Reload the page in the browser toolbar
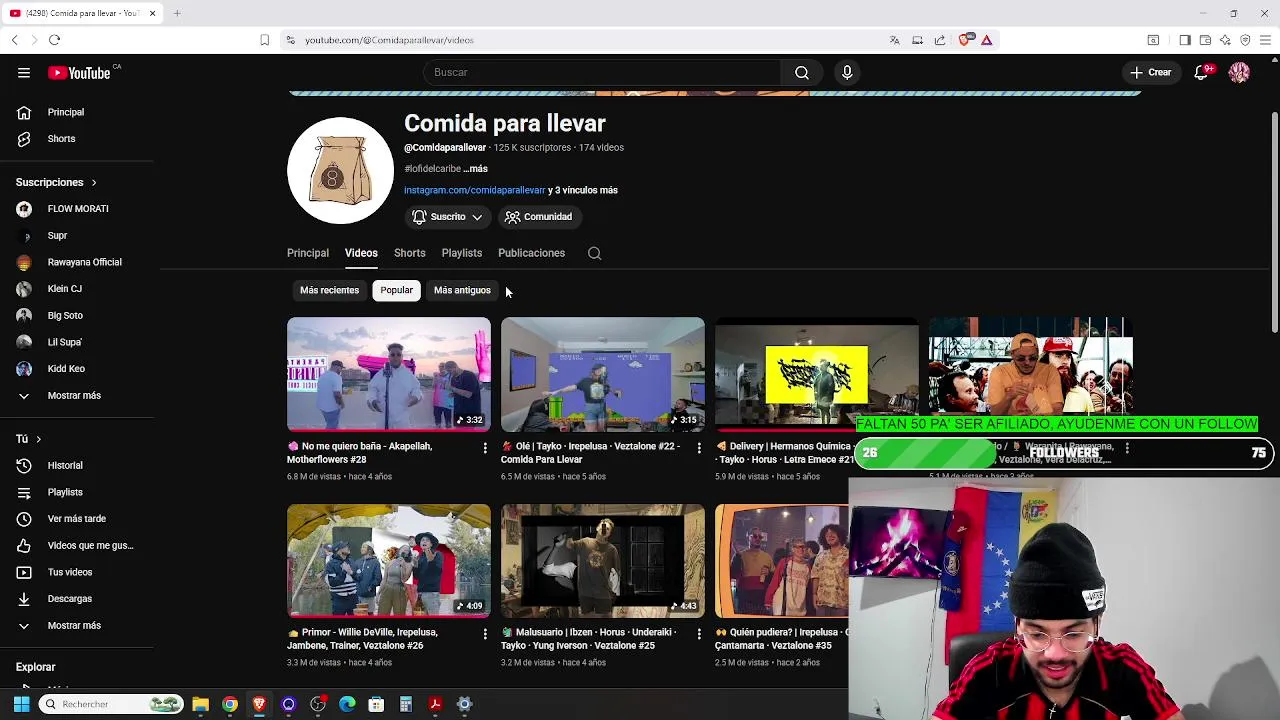 click(x=54, y=40)
